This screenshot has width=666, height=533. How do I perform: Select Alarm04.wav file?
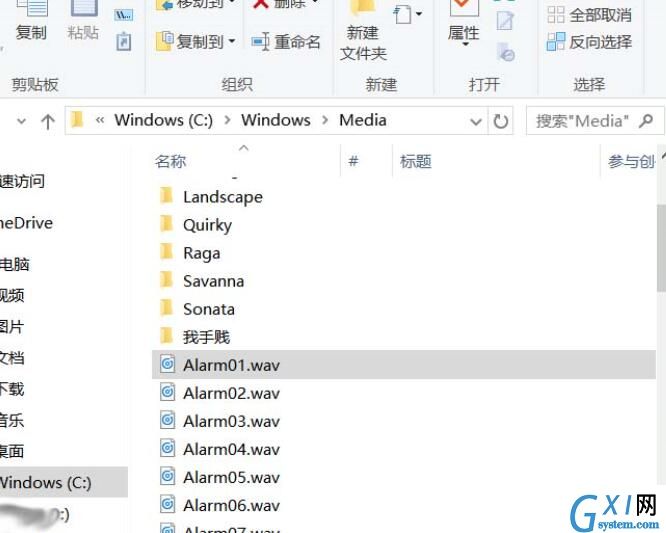[x=231, y=449]
